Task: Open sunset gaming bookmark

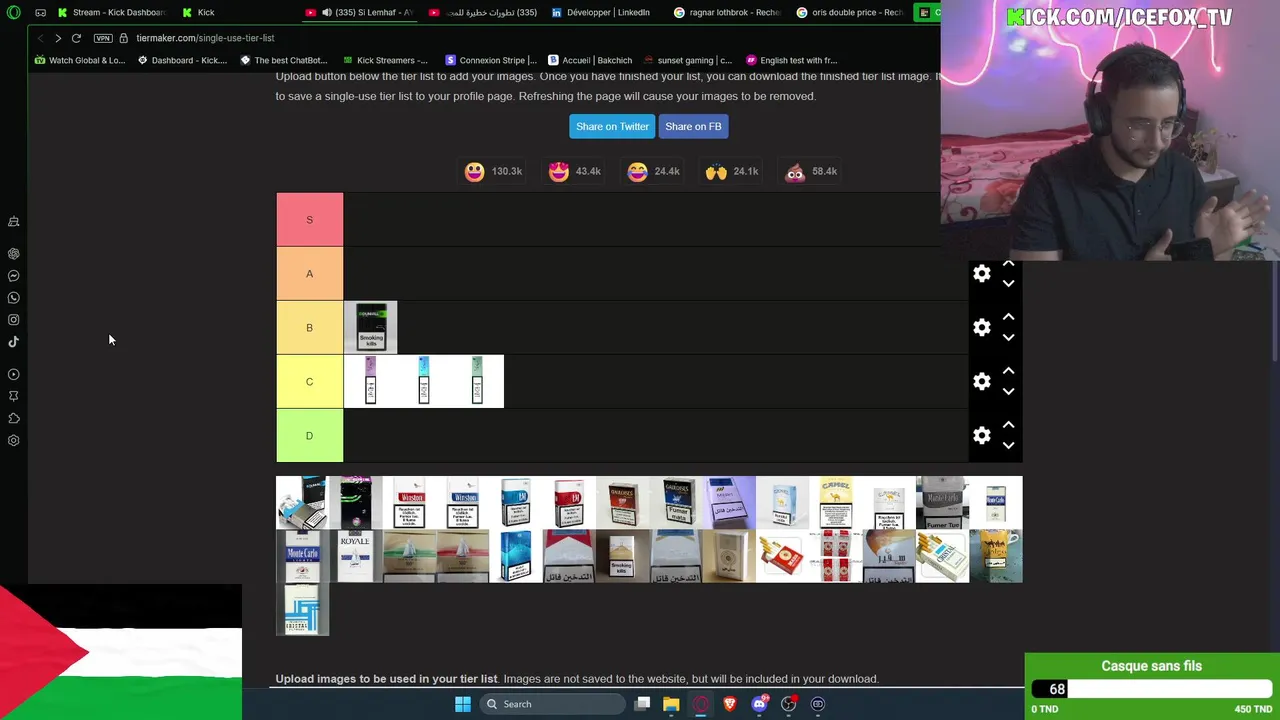Action: tap(687, 60)
